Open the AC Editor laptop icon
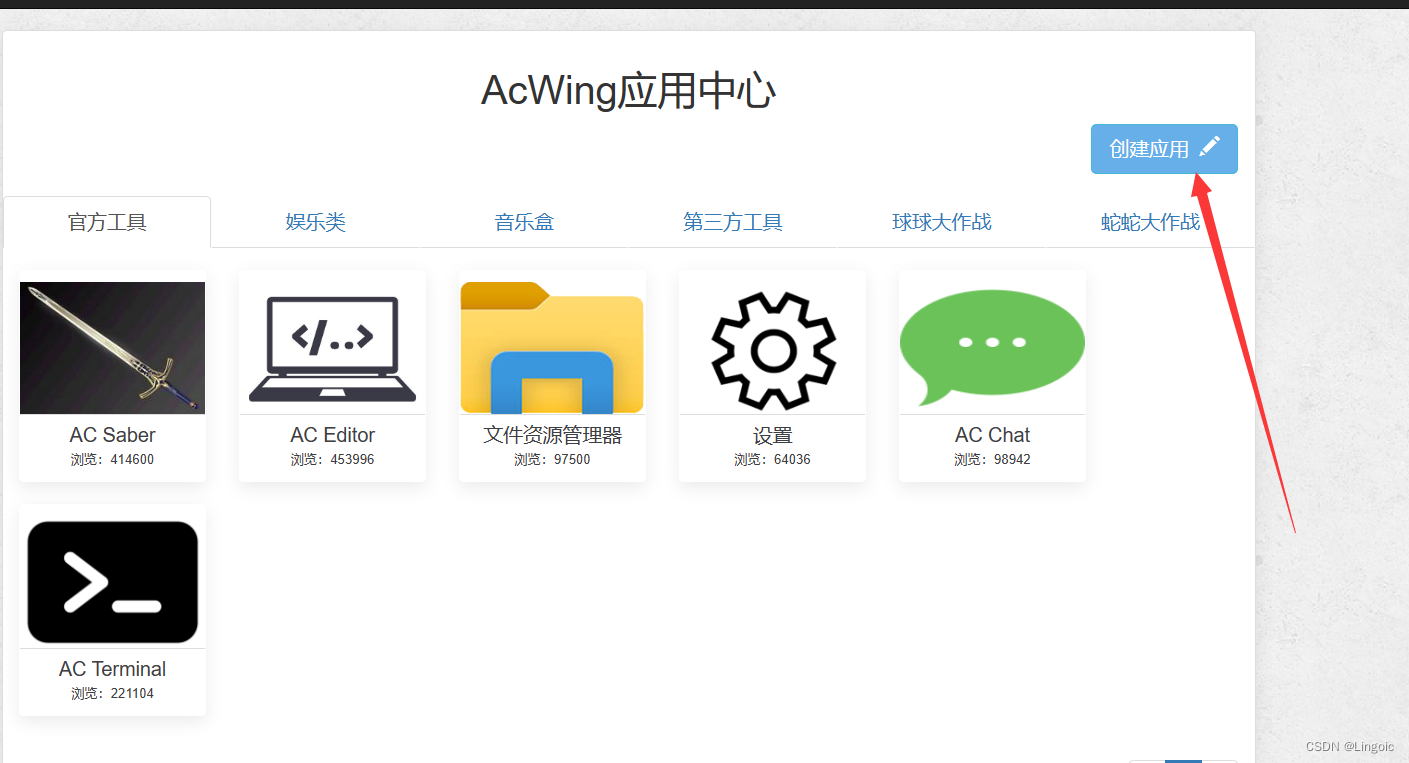The height and width of the screenshot is (763, 1409). (x=332, y=347)
